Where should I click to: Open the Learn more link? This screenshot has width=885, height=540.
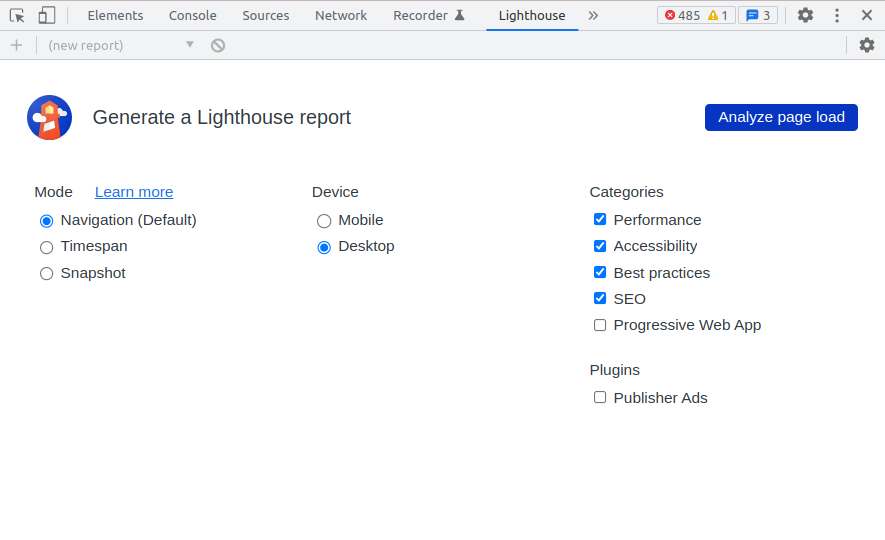(x=134, y=192)
